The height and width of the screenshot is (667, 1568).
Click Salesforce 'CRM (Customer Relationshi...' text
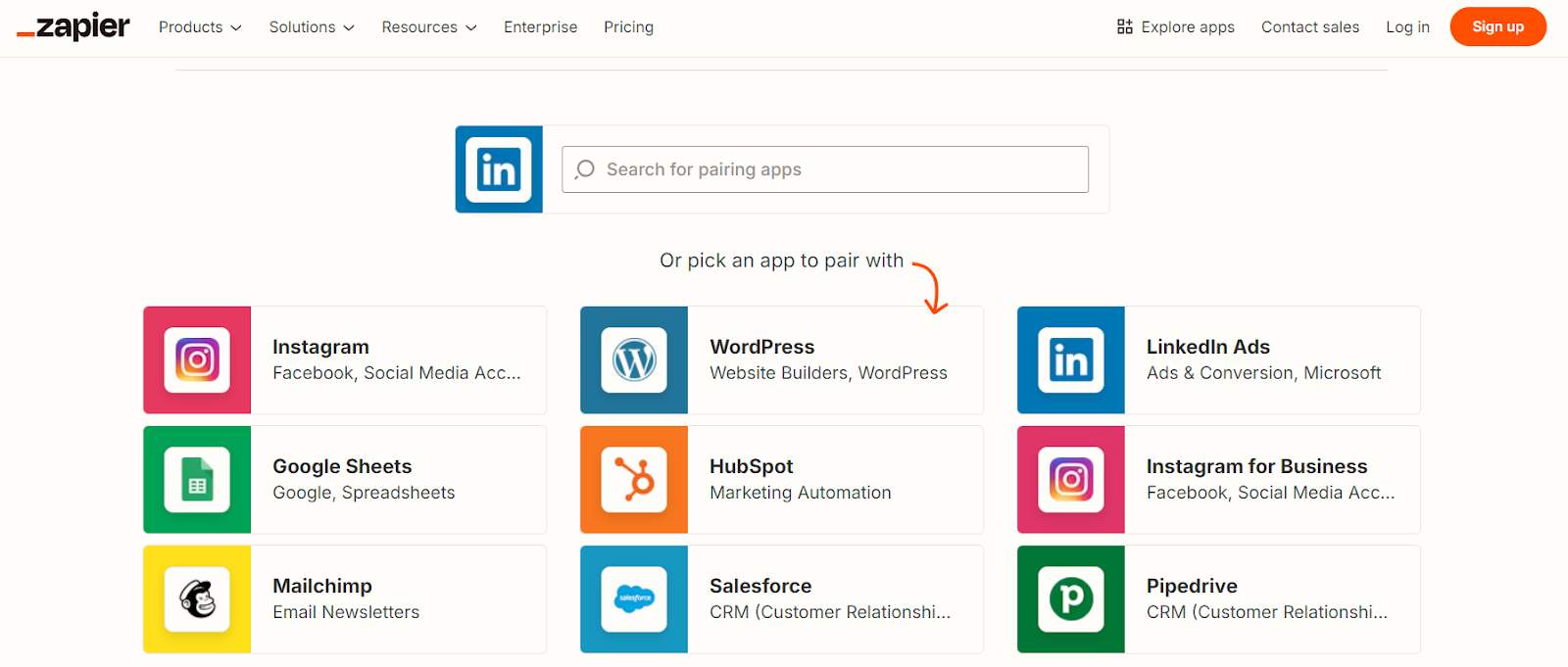(x=830, y=612)
